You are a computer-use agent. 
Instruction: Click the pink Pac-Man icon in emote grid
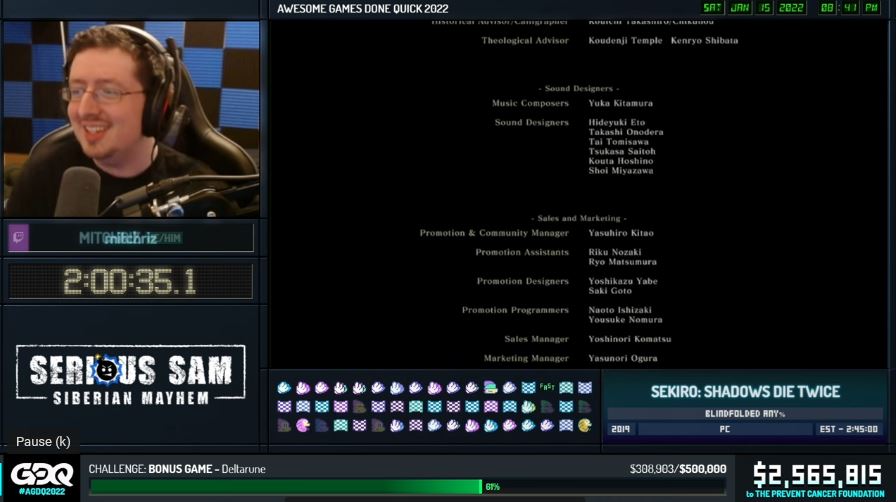[x=303, y=425]
